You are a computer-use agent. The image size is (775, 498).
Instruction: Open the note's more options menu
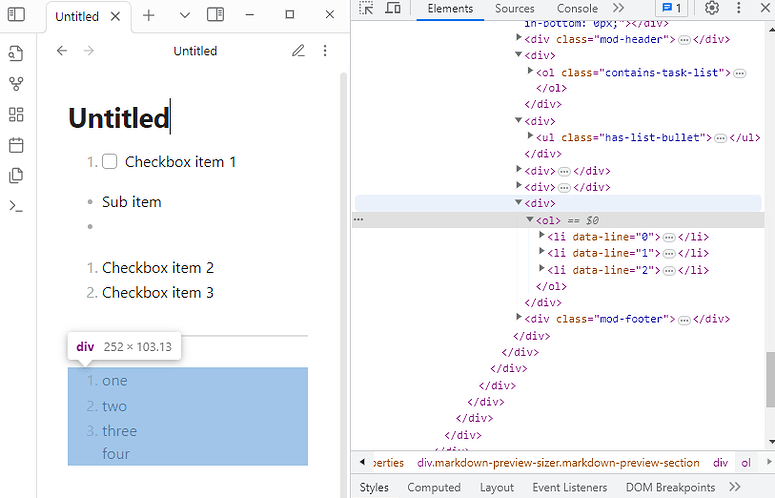[325, 50]
